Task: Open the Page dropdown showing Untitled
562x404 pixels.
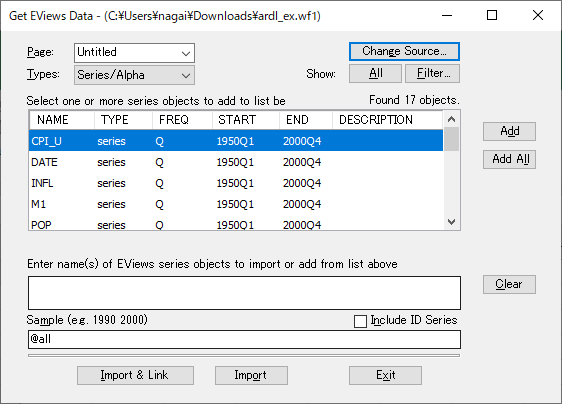Action: [134, 53]
